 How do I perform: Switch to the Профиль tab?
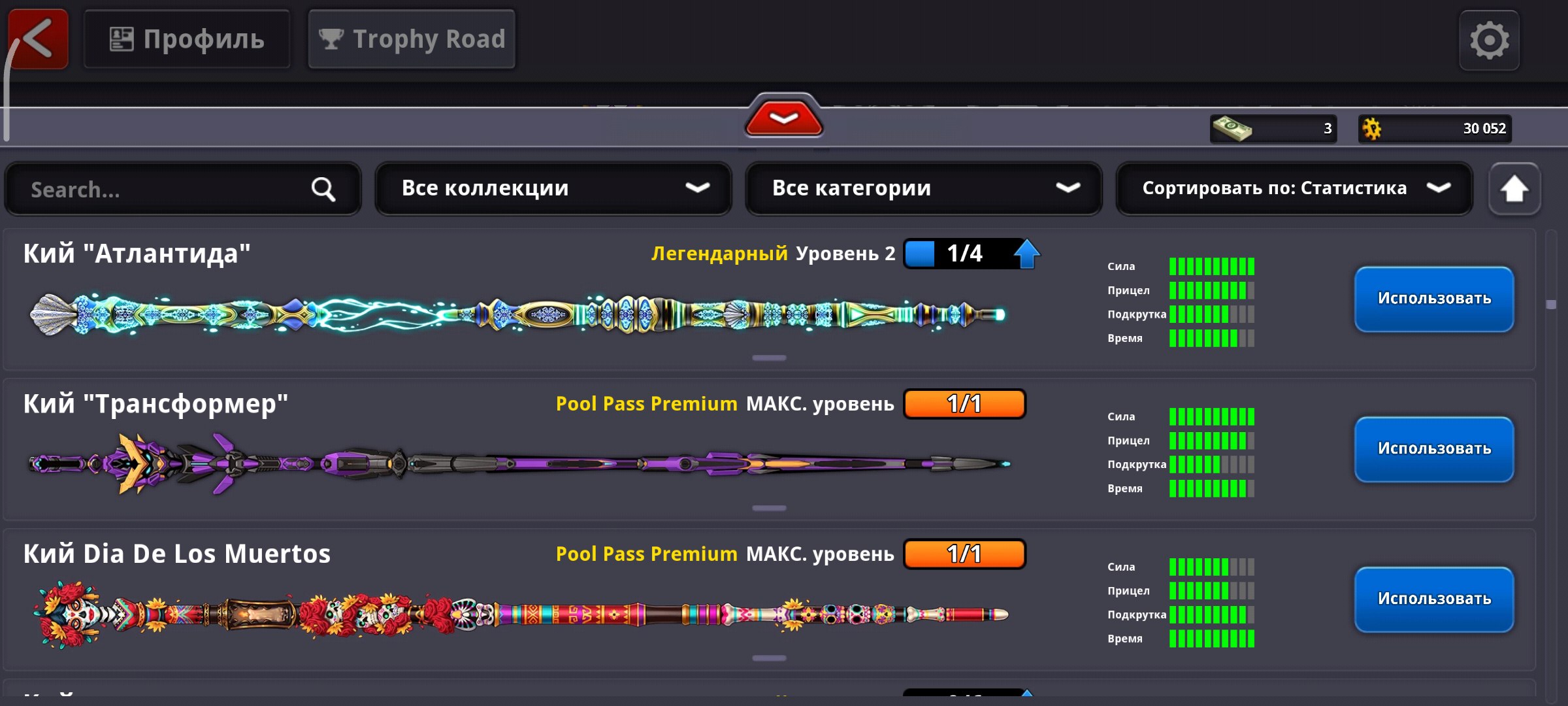tap(187, 39)
